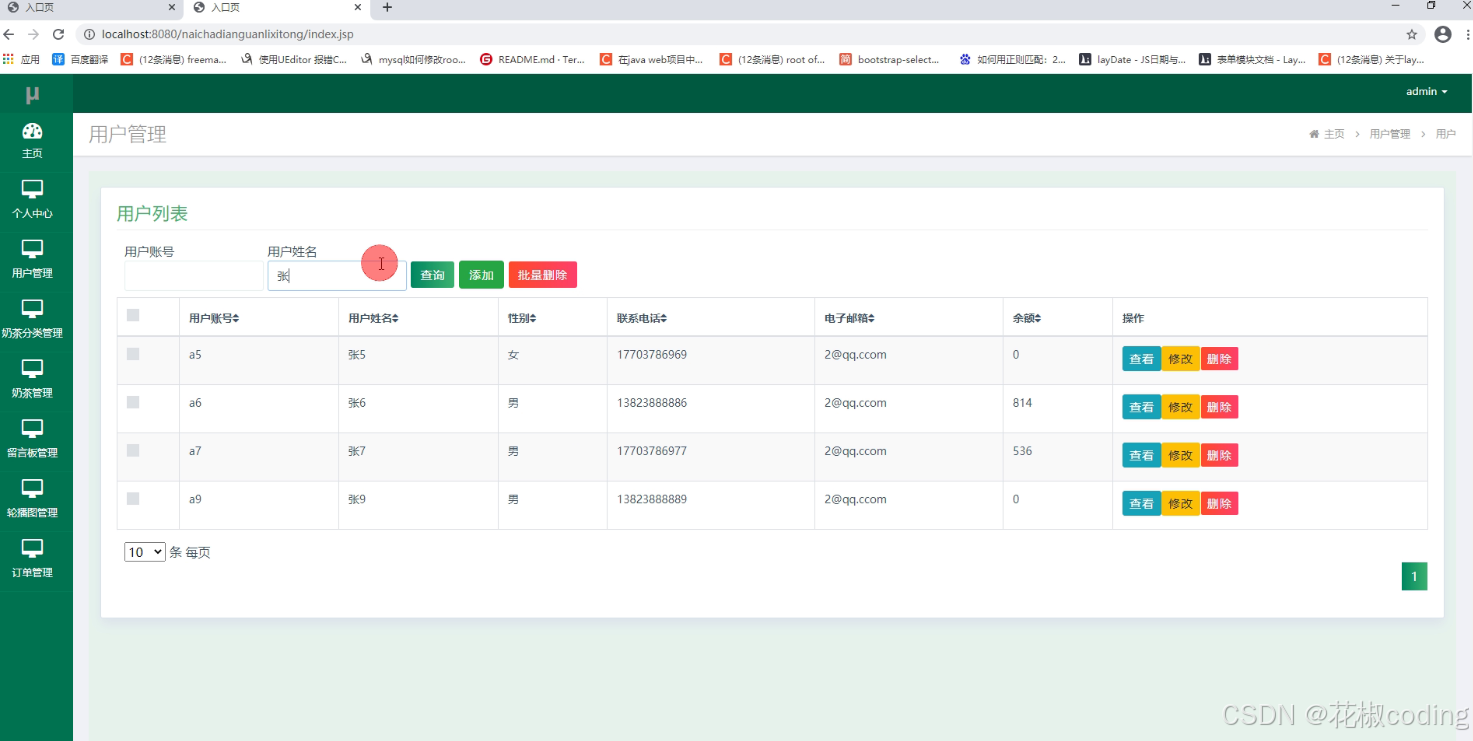Open bootstrap-select bookmark
The width and height of the screenshot is (1473, 741).
890,59
